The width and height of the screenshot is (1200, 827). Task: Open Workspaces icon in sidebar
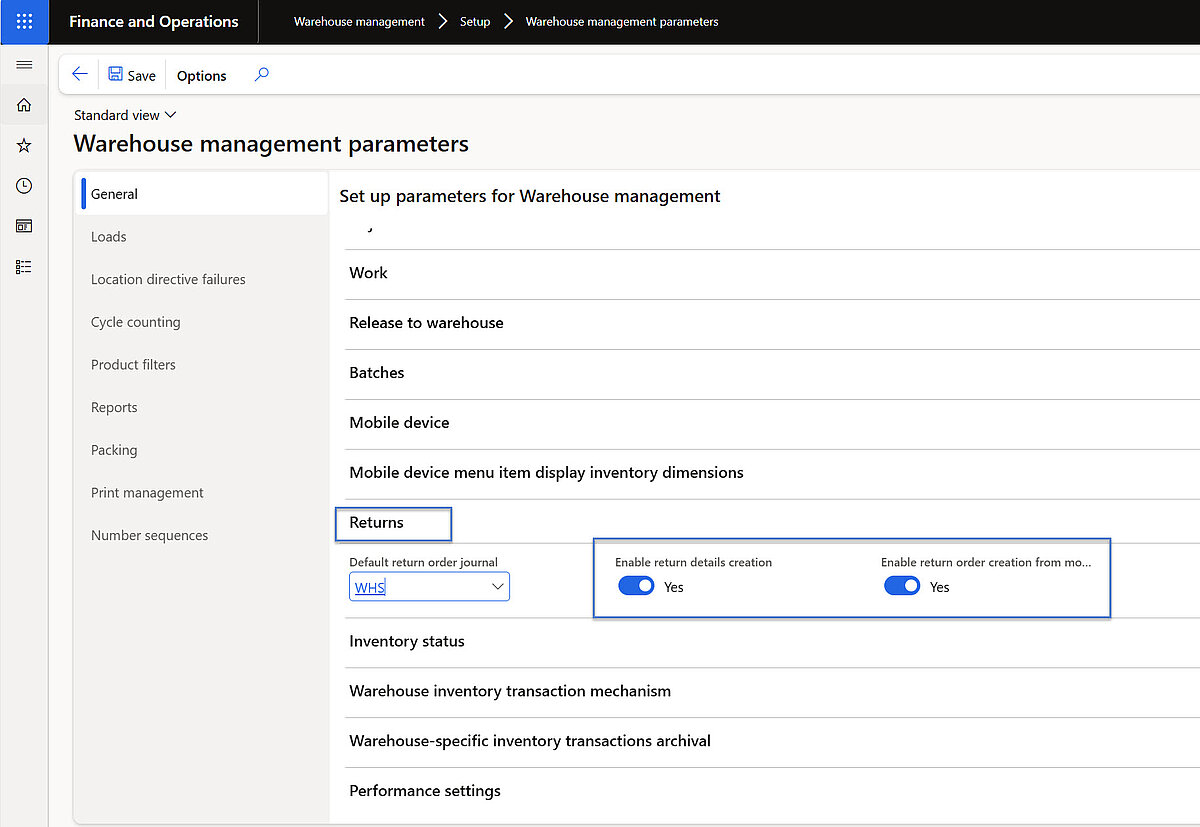click(23, 226)
